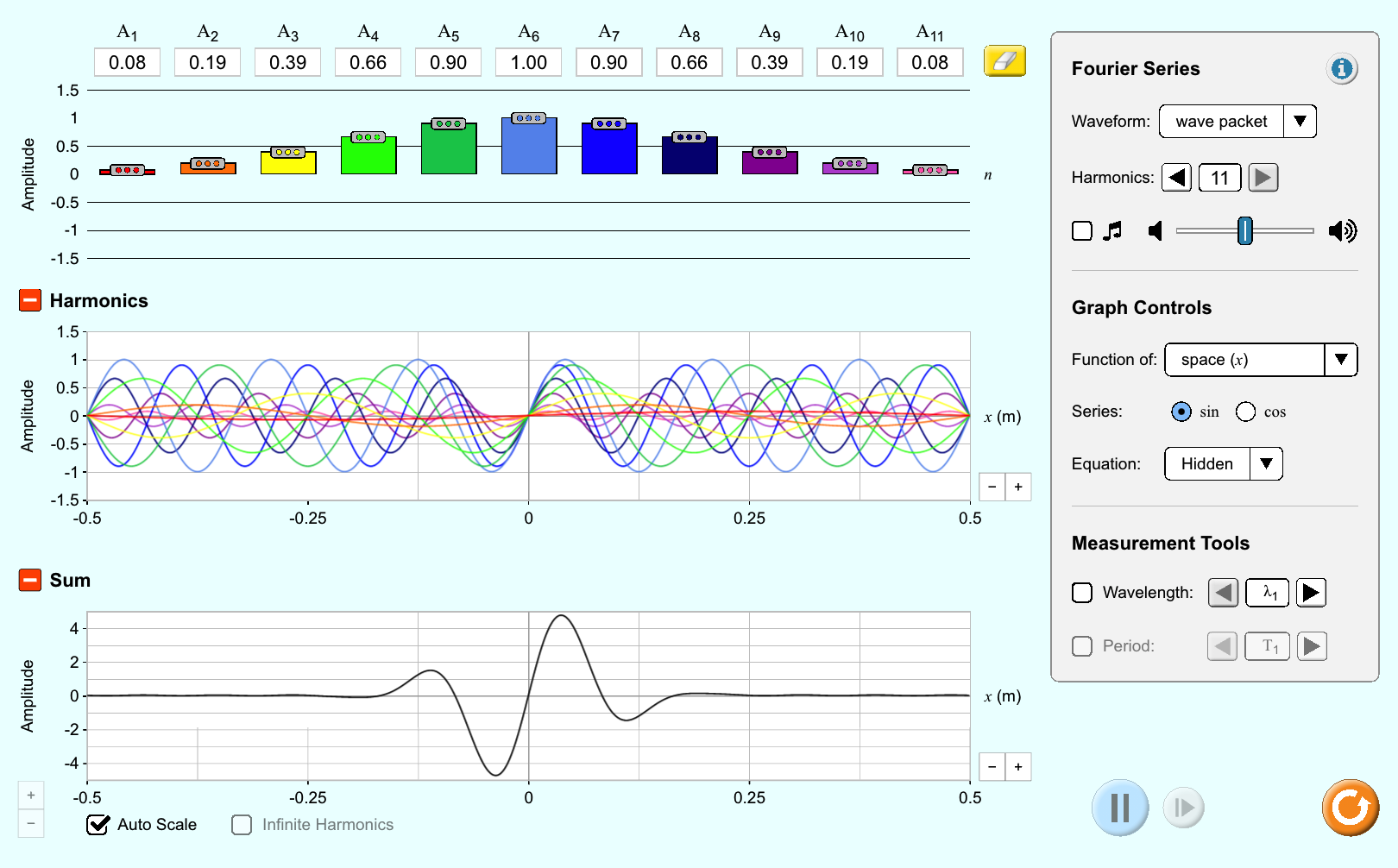
Task: Edit the A8 amplitude field
Action: tap(689, 63)
